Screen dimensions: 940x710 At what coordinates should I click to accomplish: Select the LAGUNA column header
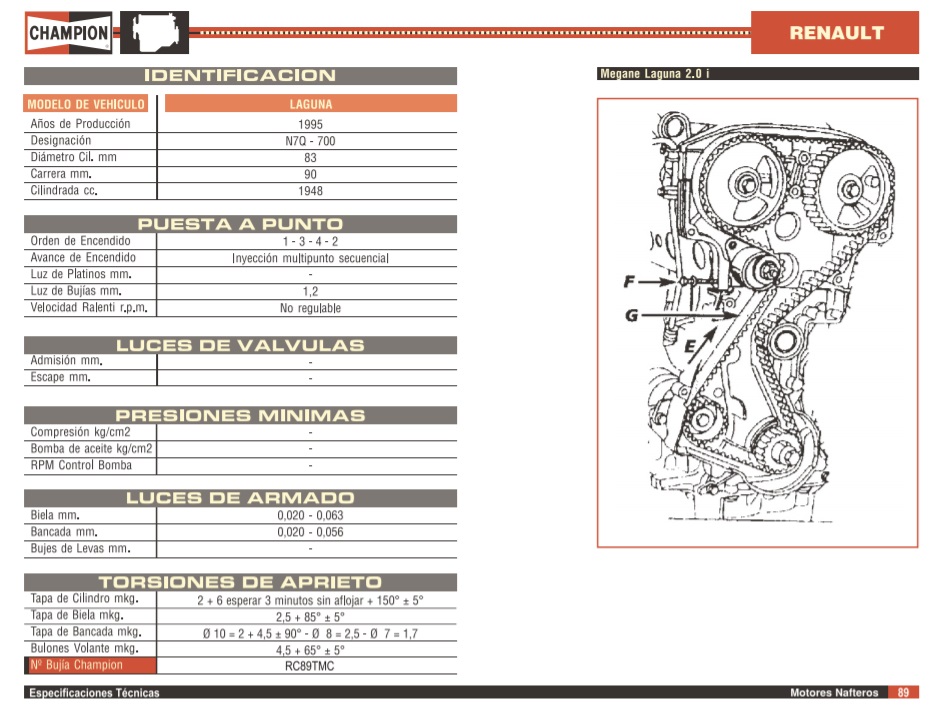[x=311, y=104]
